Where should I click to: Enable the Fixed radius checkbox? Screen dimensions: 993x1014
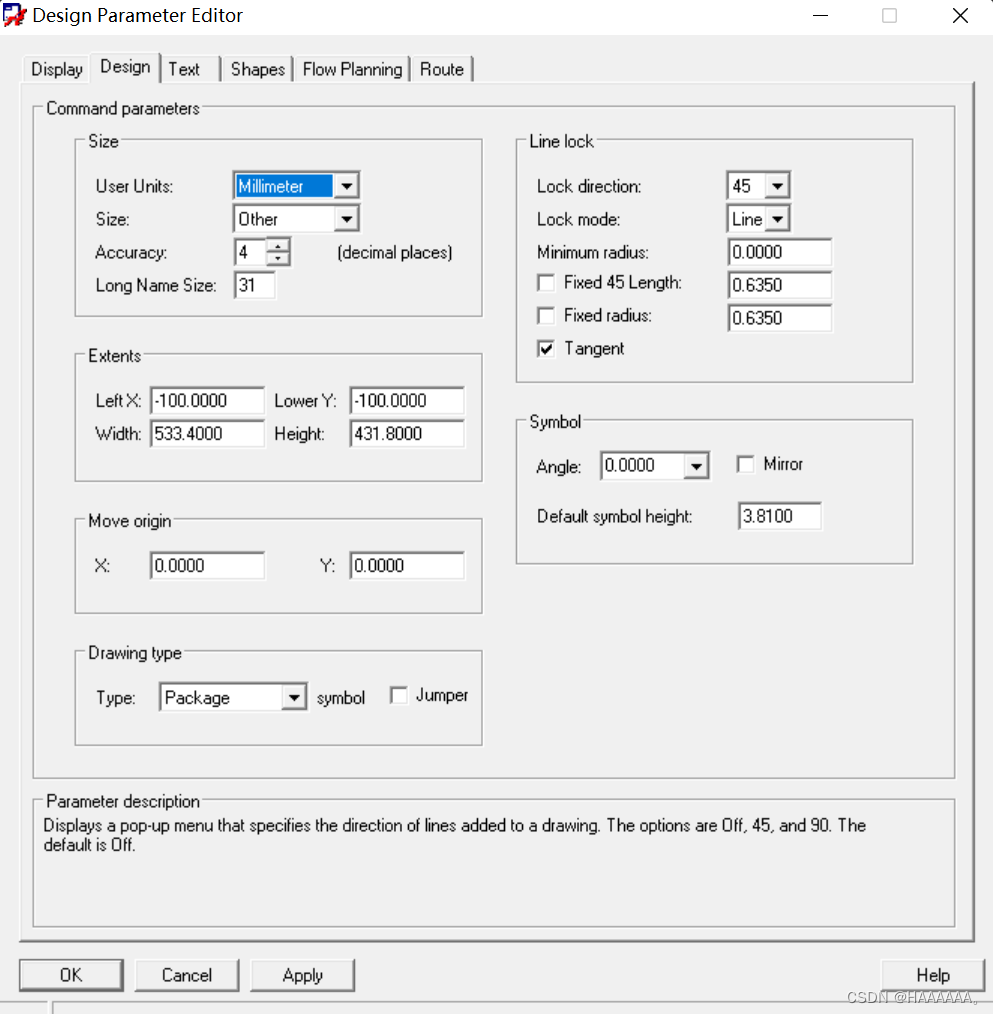[x=546, y=316]
